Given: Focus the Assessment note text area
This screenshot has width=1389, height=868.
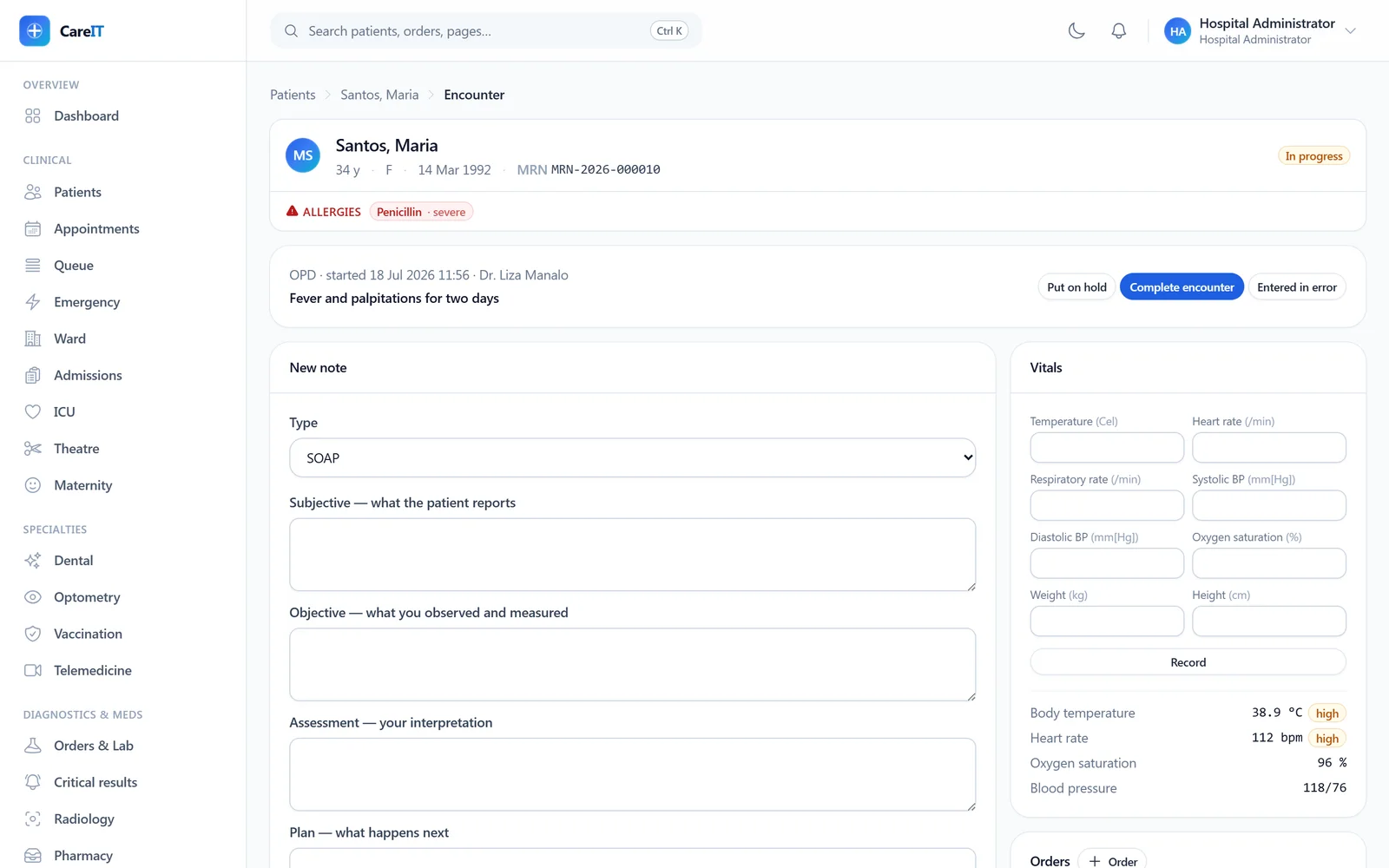Looking at the screenshot, I should [632, 774].
